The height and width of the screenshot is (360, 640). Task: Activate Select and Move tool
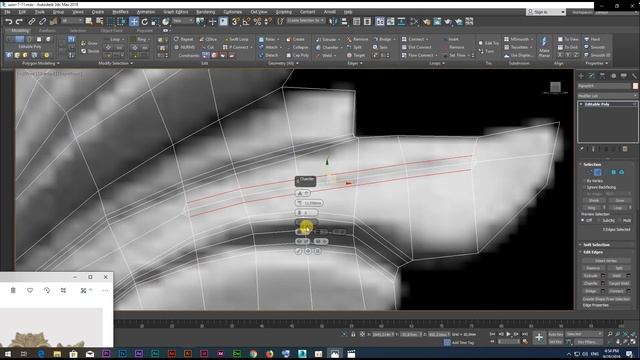coord(134,22)
